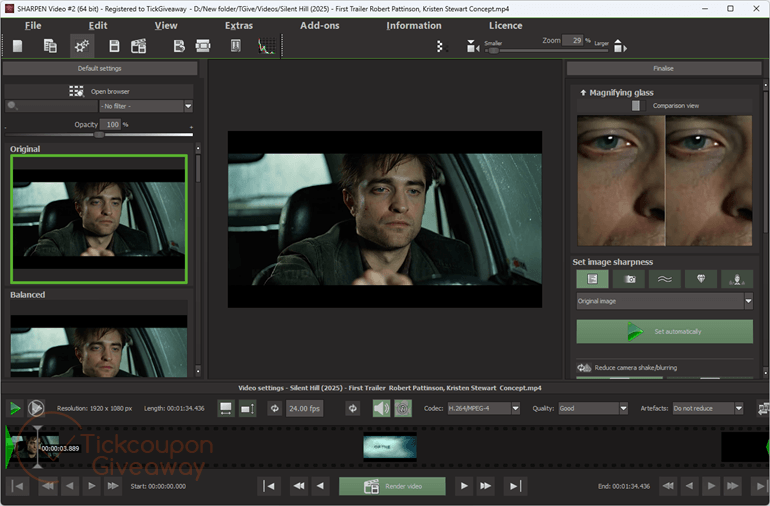Viewport: 770px width, 506px height.
Task: Open the Add-ons menu
Action: pyautogui.click(x=320, y=26)
